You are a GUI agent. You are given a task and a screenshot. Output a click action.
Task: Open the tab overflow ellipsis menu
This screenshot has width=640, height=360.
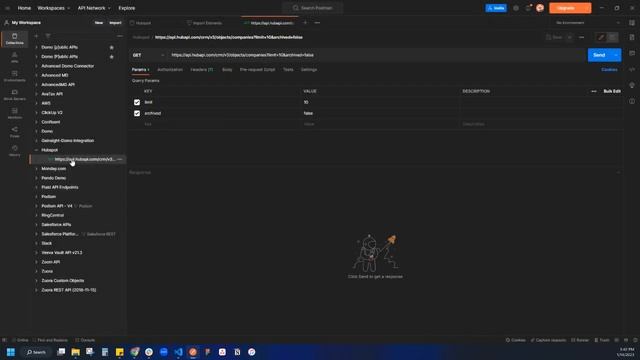[x=317, y=23]
